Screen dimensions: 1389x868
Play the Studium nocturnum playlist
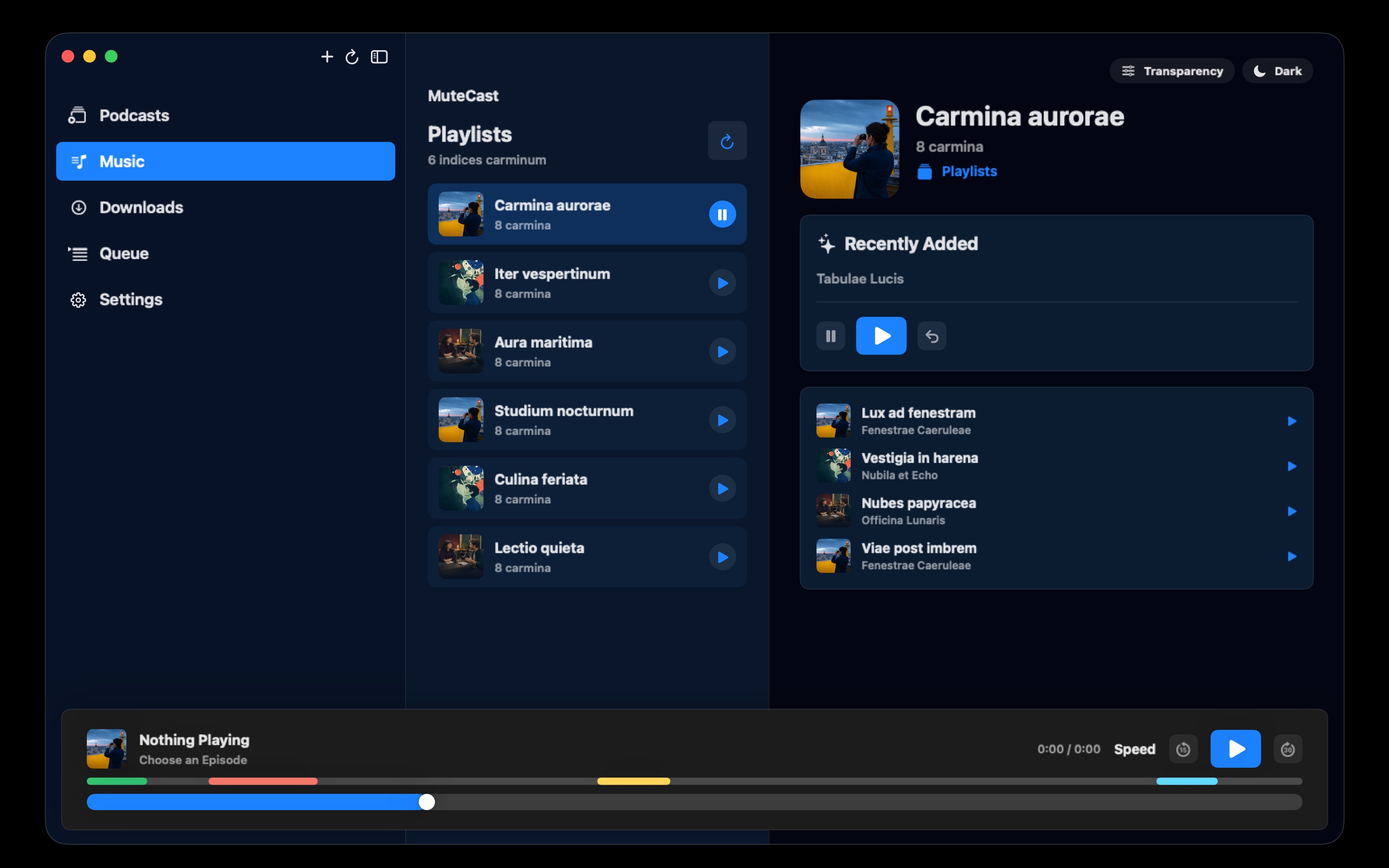pyautogui.click(x=722, y=420)
